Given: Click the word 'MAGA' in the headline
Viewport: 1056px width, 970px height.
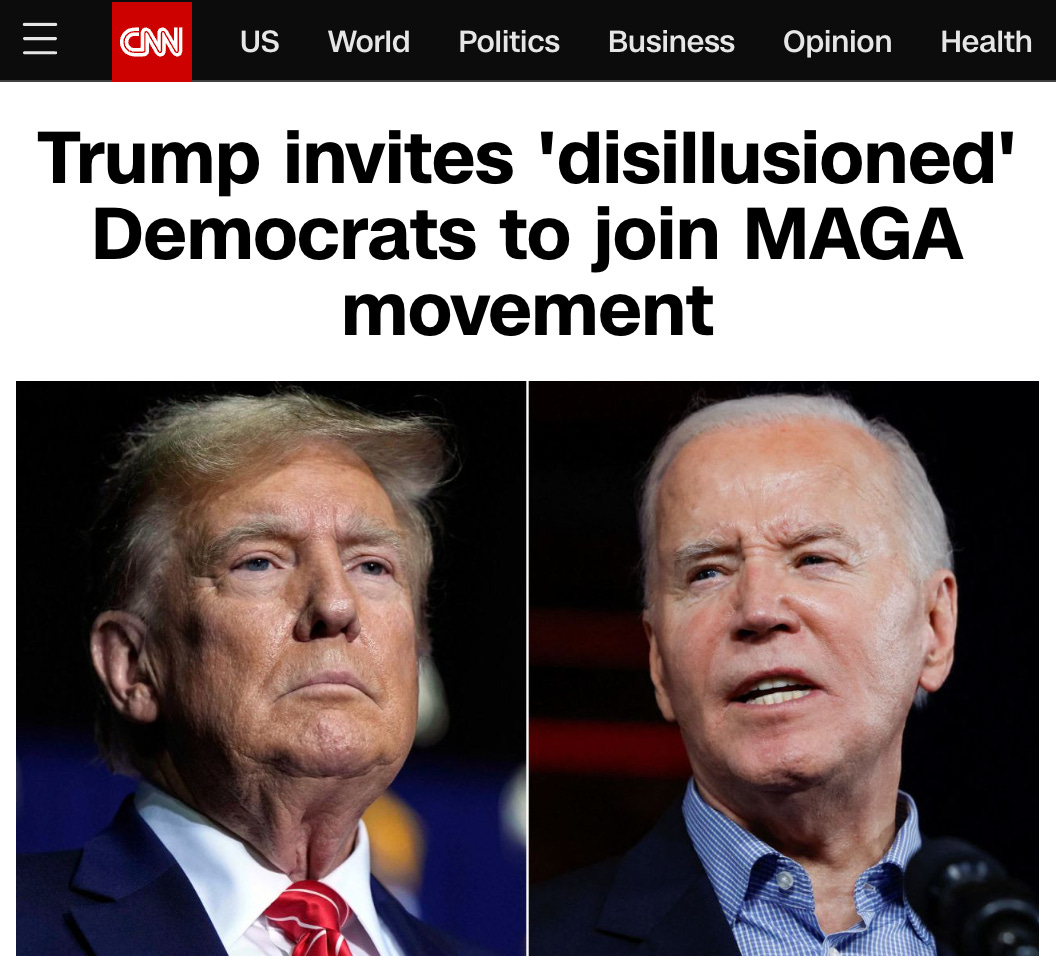Looking at the screenshot, I should tap(853, 234).
